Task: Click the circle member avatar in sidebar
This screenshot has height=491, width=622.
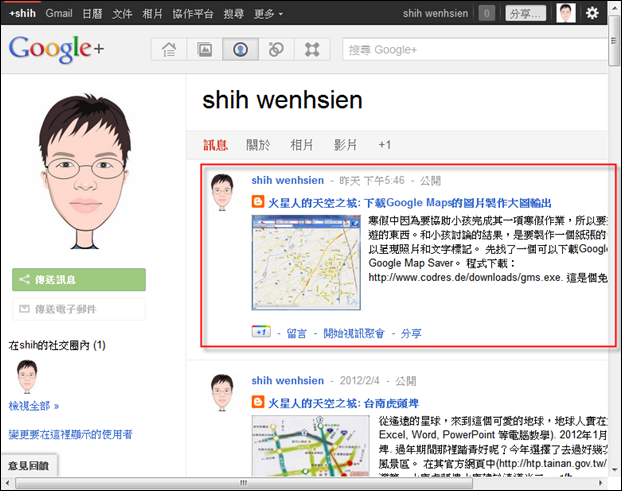Action: click(27, 376)
